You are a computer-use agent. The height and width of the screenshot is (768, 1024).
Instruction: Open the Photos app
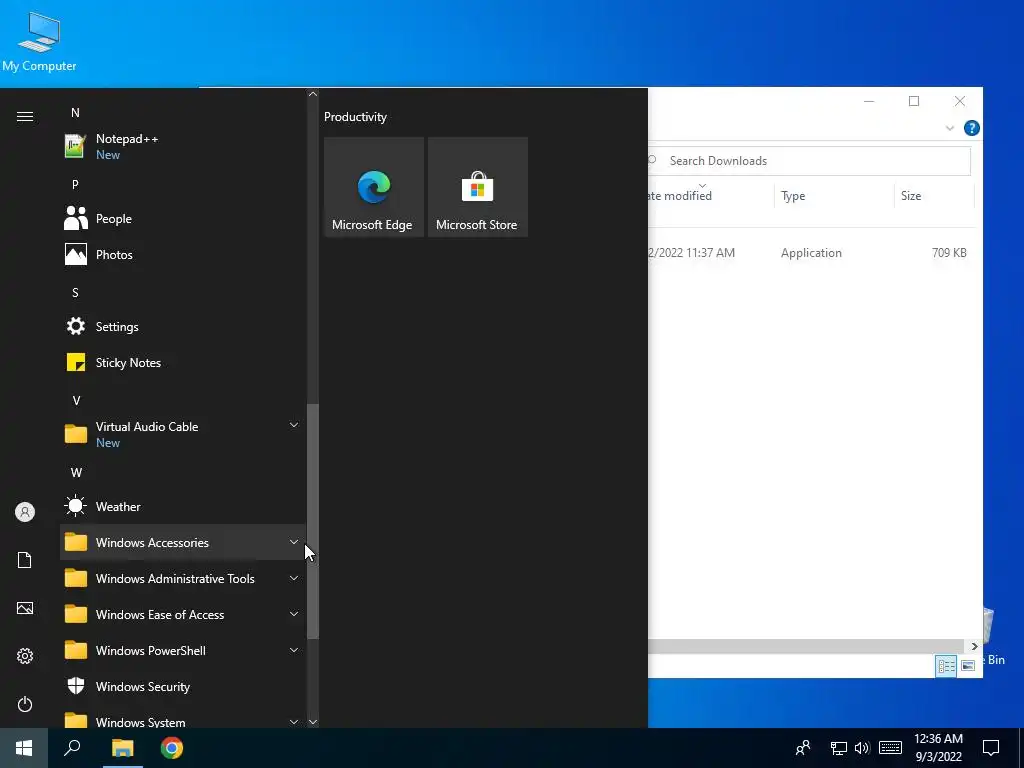(183, 255)
